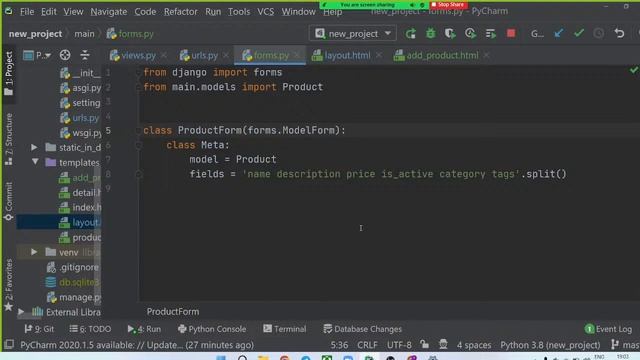
Task: Run with coverage shield icon
Action: point(450,33)
